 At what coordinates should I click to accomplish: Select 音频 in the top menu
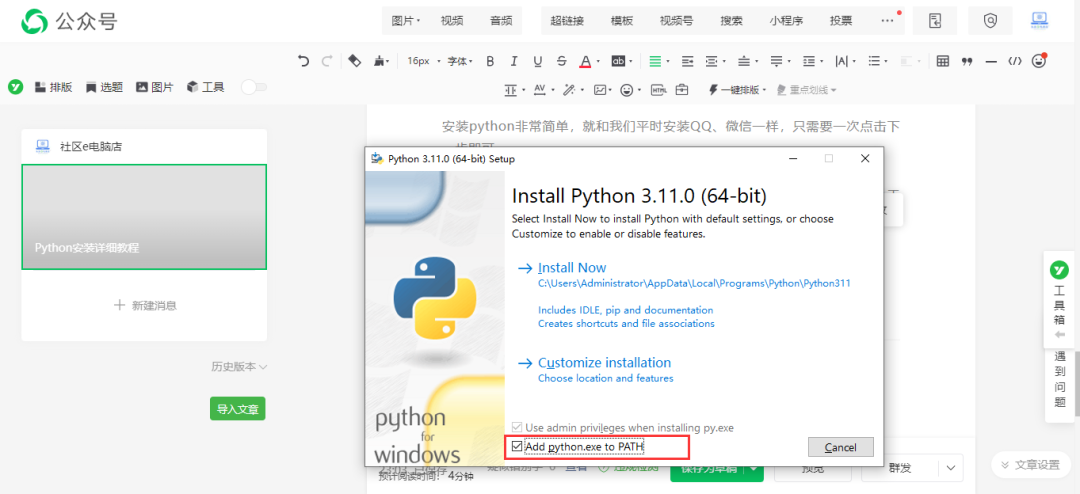pyautogui.click(x=501, y=21)
